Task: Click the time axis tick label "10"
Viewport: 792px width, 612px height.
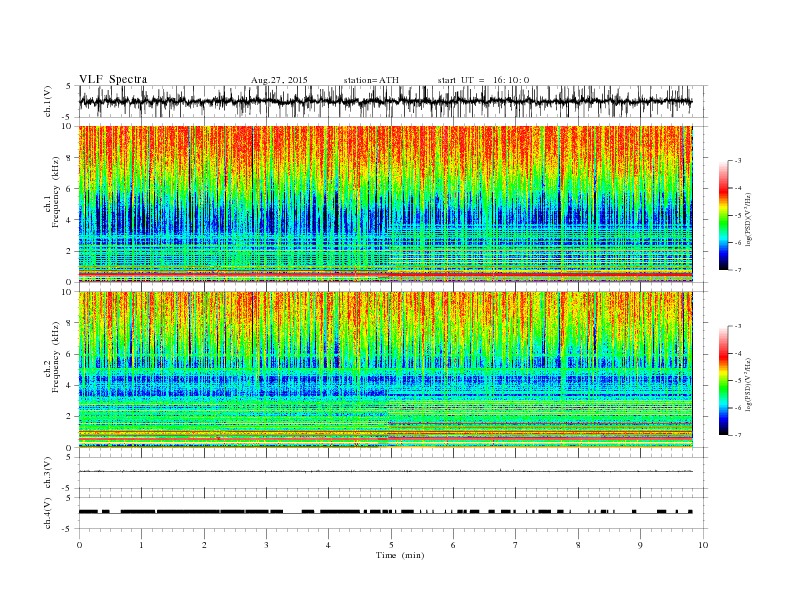Action: (703, 545)
